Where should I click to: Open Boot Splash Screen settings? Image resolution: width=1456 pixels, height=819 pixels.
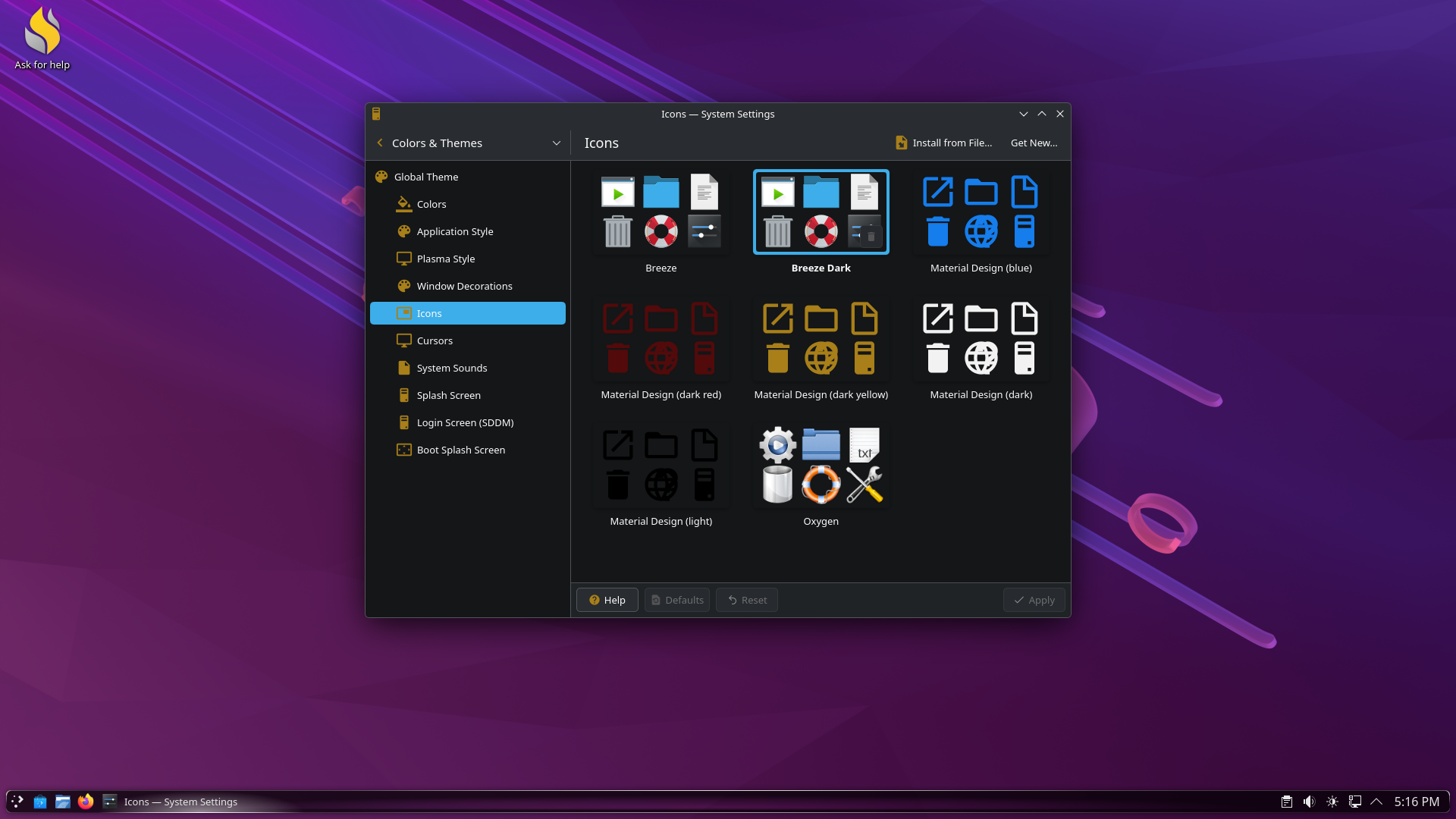coord(467,450)
